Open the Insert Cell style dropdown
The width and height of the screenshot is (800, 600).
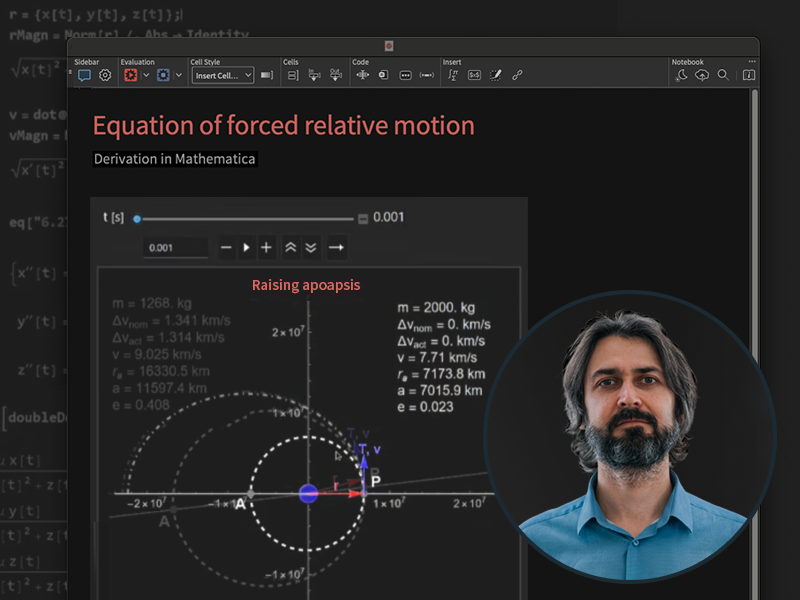[x=223, y=76]
